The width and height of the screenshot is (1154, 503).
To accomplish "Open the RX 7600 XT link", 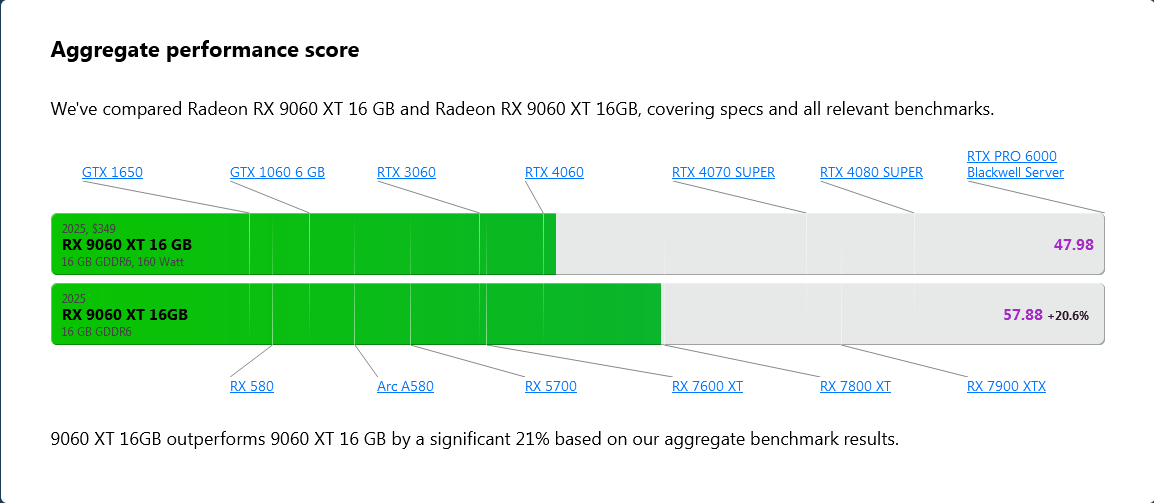I will 707,387.
